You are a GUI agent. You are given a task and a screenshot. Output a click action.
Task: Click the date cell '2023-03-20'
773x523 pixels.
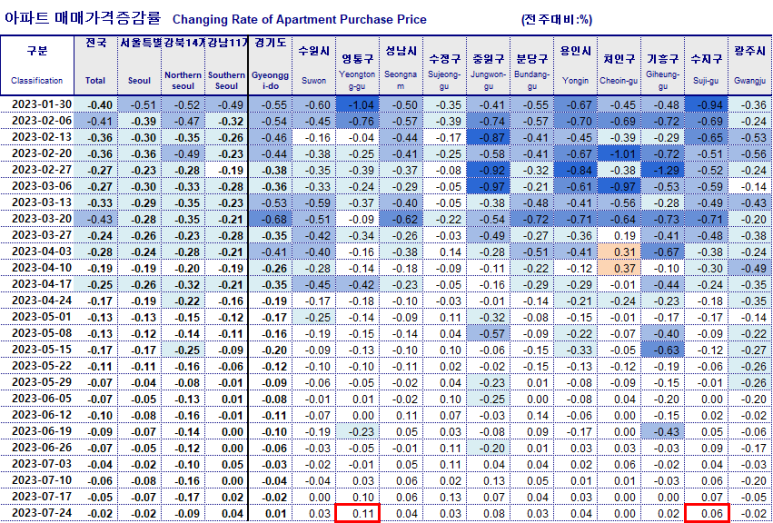37,218
